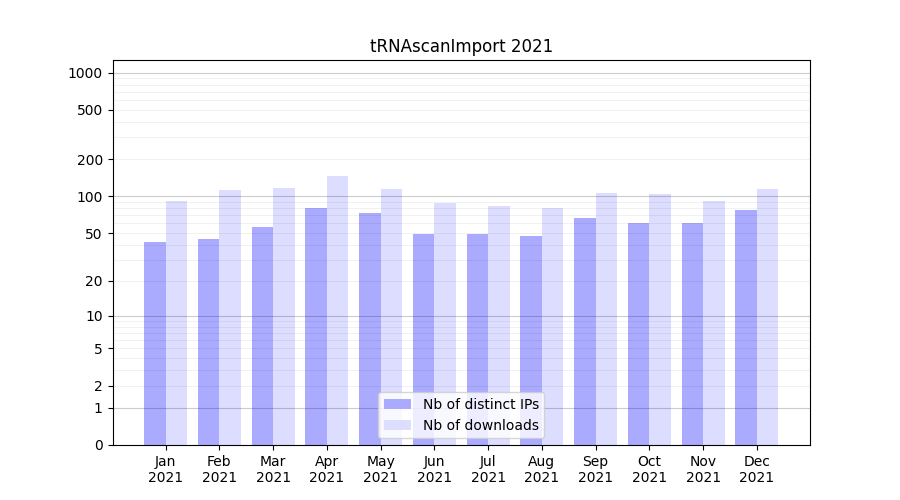Click the 'Nov 2021' x-axis label

coord(703,469)
